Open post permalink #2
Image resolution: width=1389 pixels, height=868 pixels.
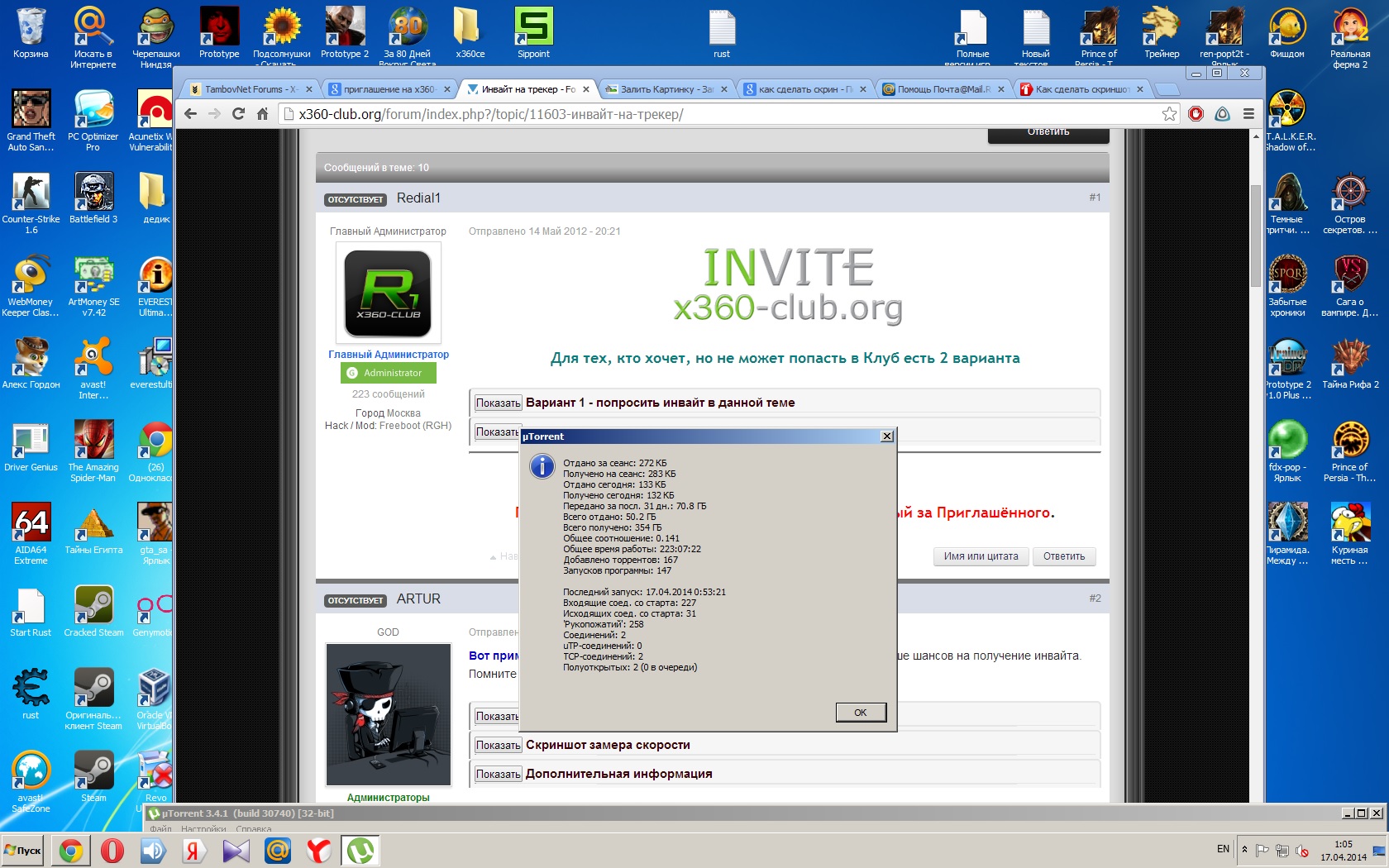coord(1095,599)
